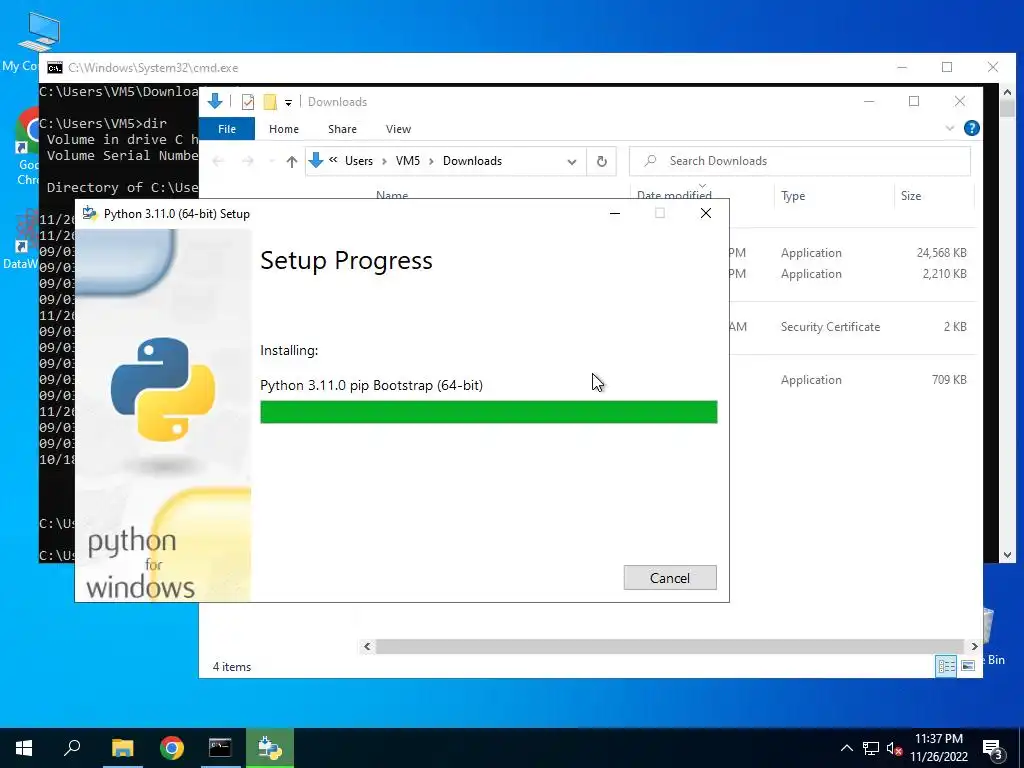This screenshot has width=1024, height=768.
Task: Refresh the Downloads folder view
Action: click(x=601, y=161)
